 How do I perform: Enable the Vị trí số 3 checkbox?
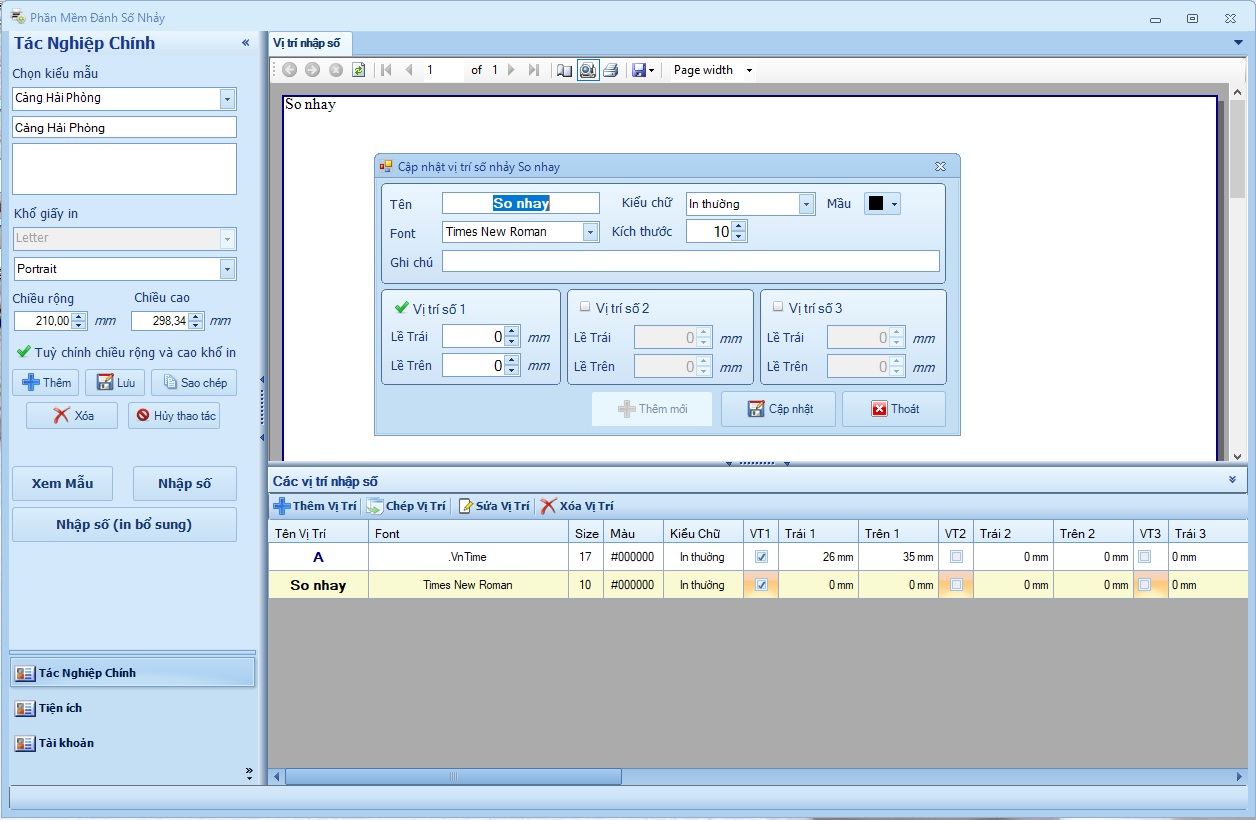pos(778,308)
